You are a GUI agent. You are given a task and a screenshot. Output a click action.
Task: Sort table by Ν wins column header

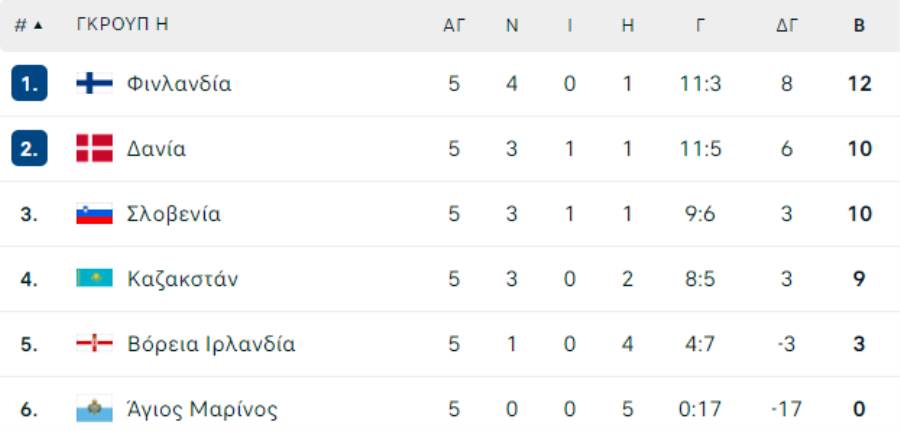pos(512,26)
